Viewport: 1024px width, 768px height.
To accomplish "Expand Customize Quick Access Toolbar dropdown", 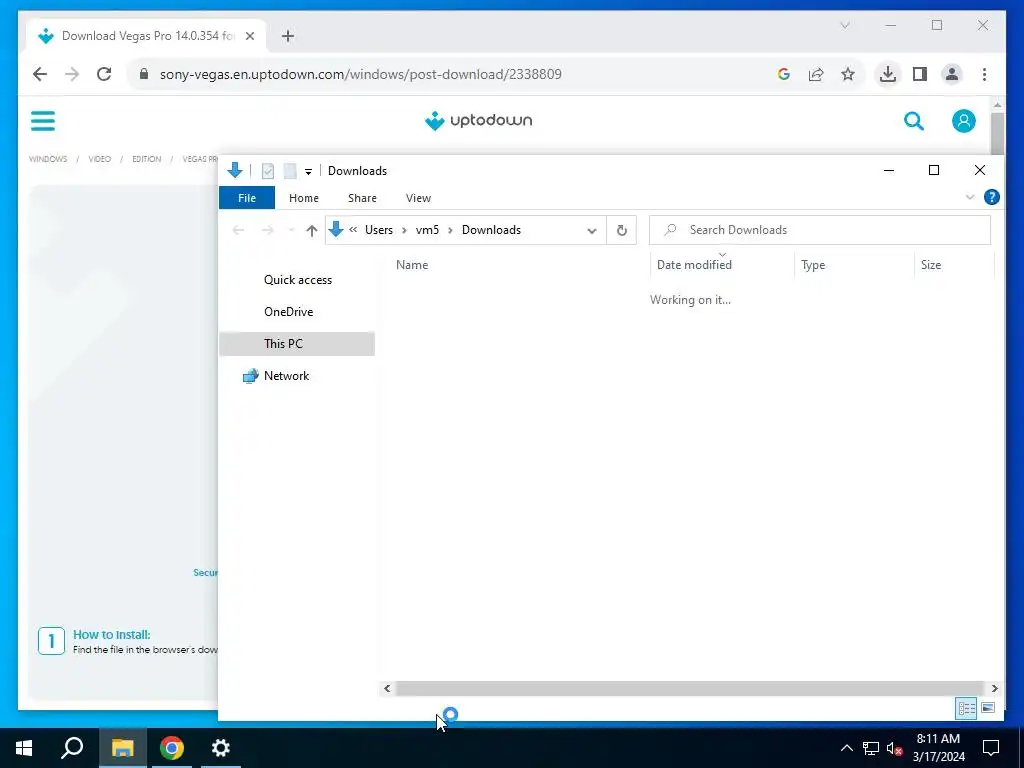I will tap(308, 172).
